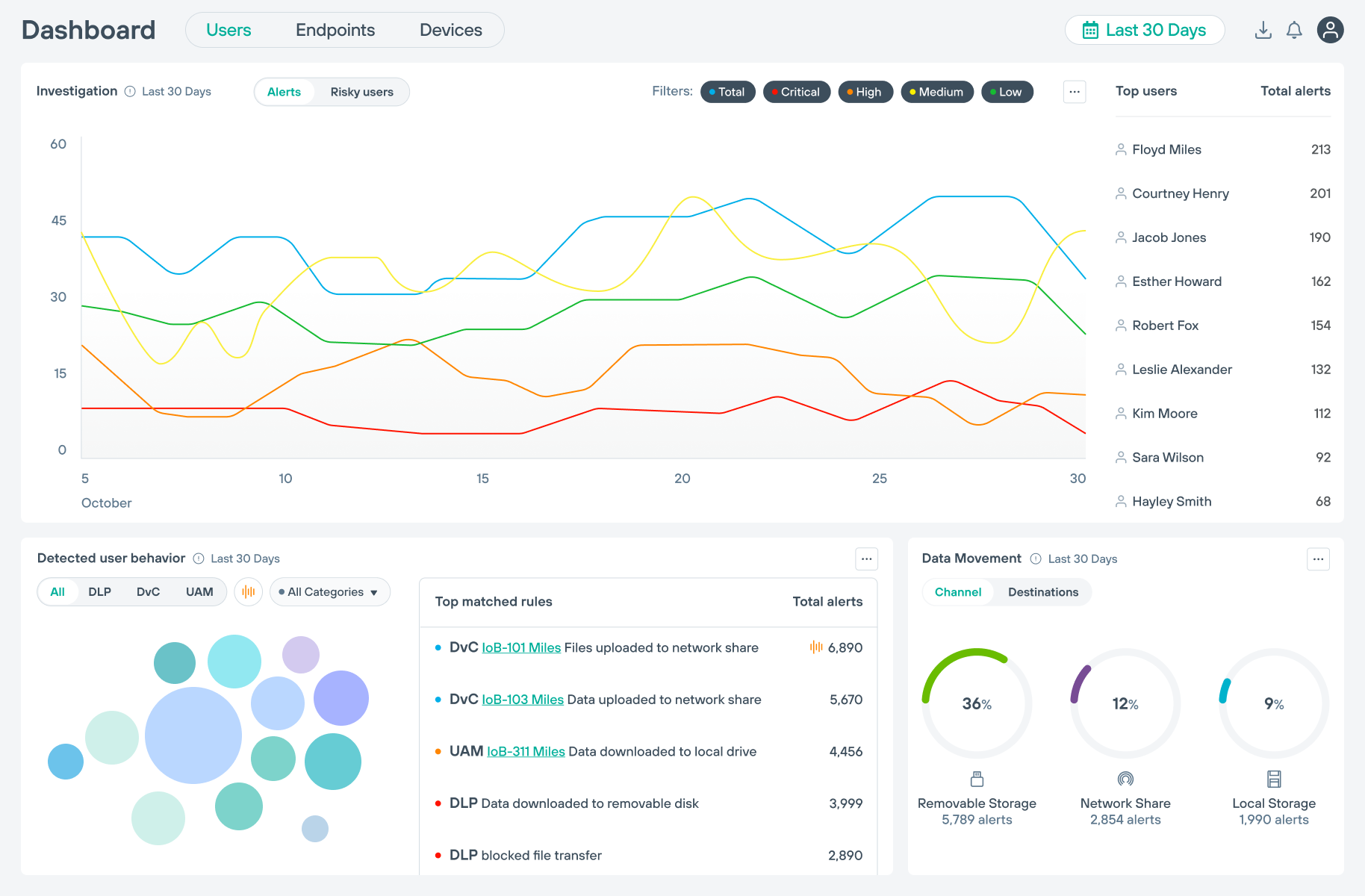Image resolution: width=1365 pixels, height=896 pixels.
Task: Switch to the Endpoints tab
Action: pos(335,30)
